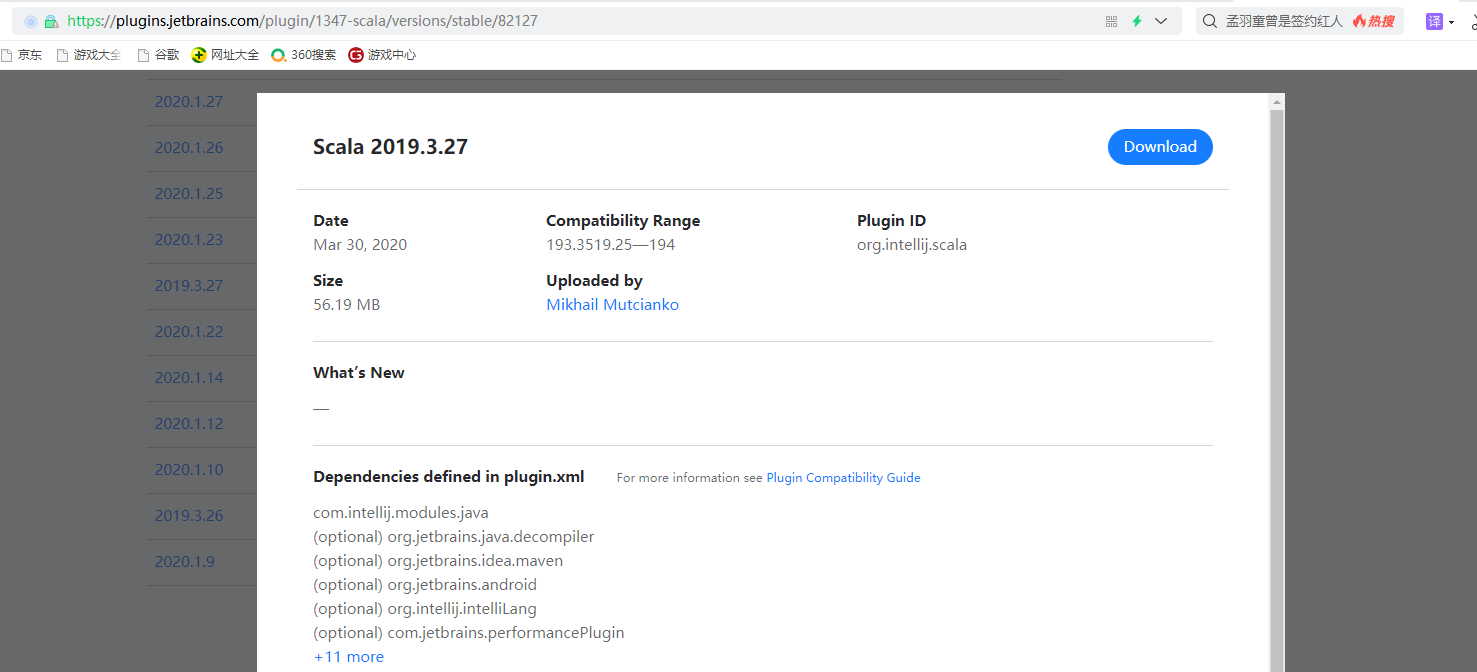Open the Plugin Compatibility Guide link

pyautogui.click(x=843, y=478)
